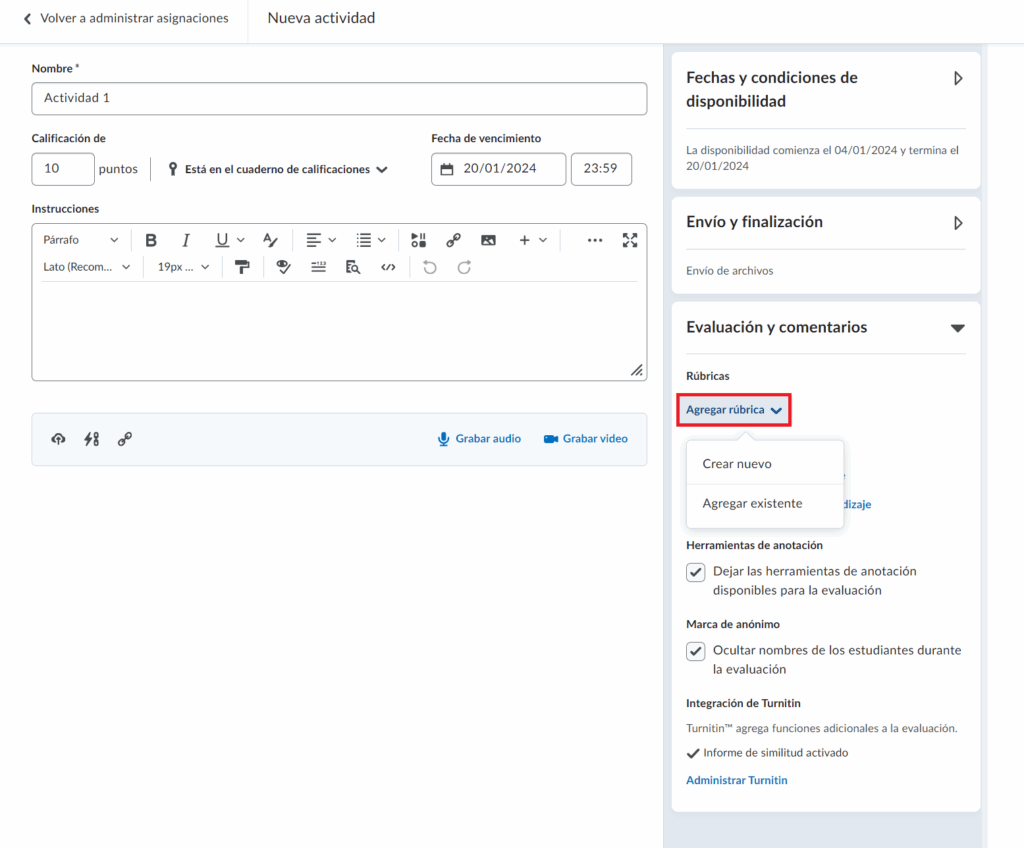Click the Nombre text field
The image size is (1024, 848).
[339, 99]
